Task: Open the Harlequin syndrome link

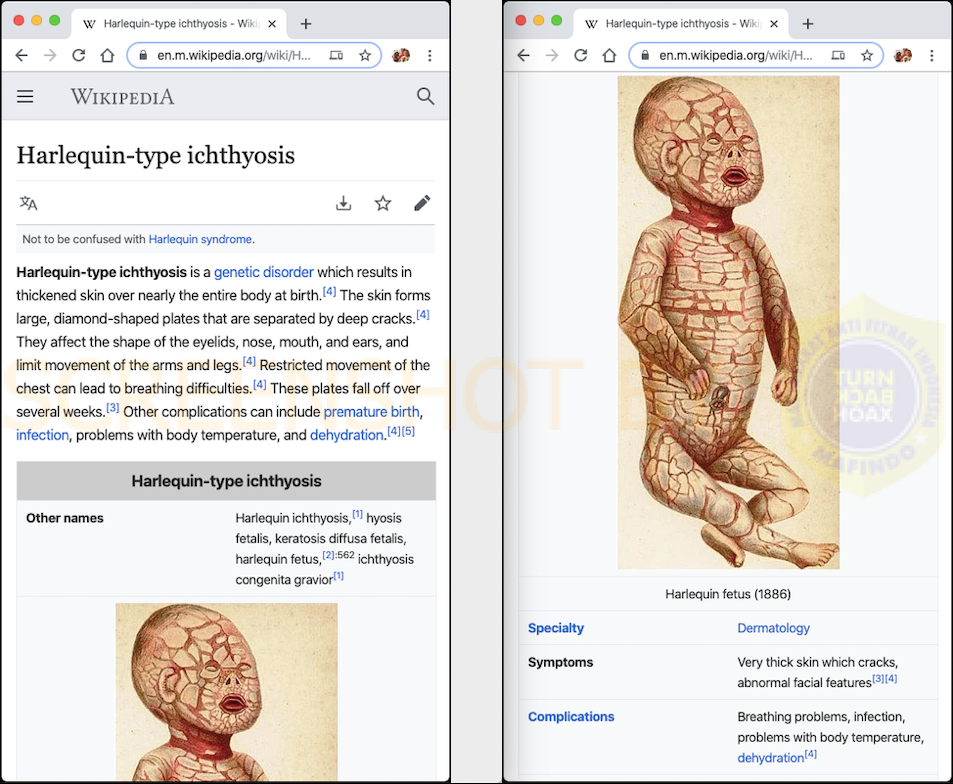Action: [200, 239]
